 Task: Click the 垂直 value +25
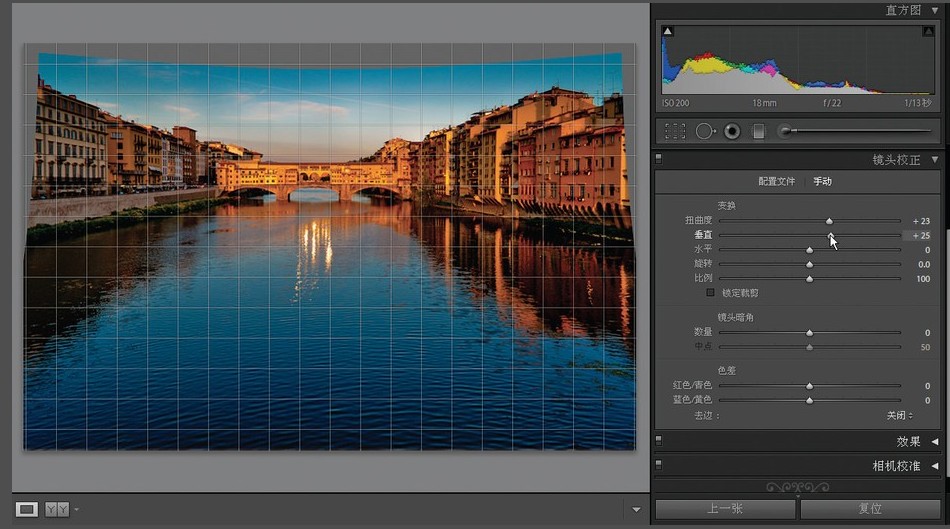[x=921, y=236]
